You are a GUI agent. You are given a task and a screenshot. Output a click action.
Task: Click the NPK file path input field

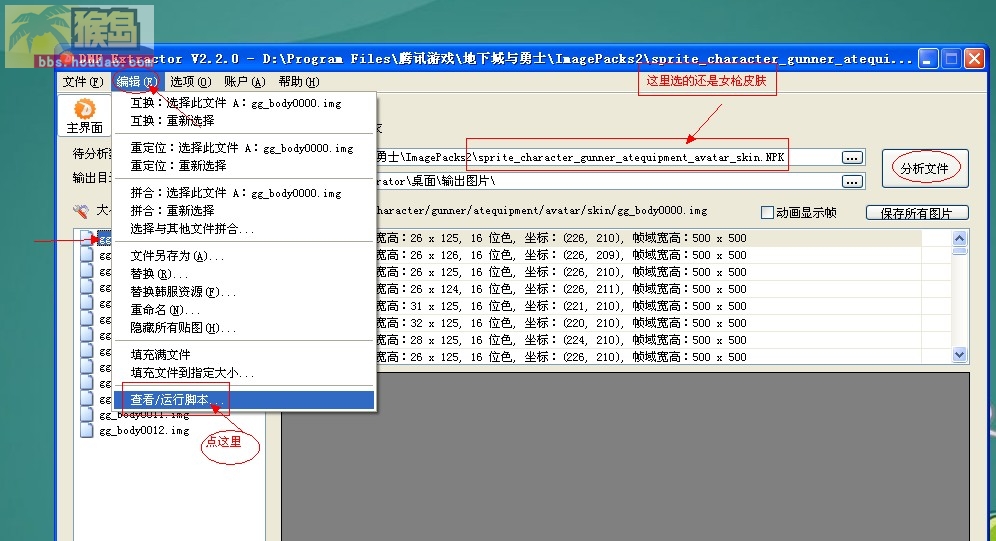point(607,157)
